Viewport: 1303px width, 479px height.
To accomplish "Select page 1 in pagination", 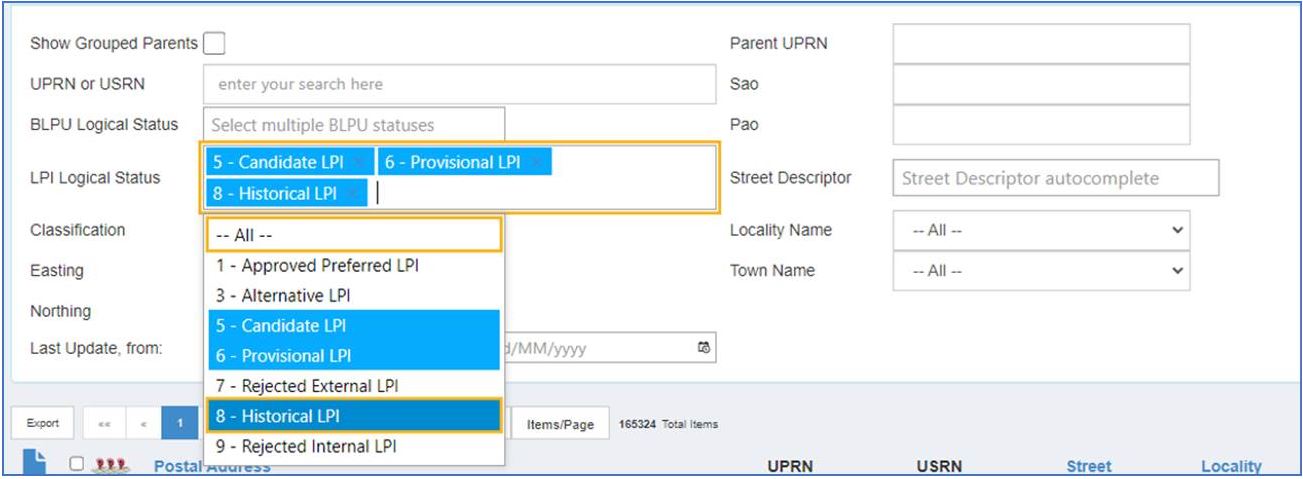I will 180,424.
